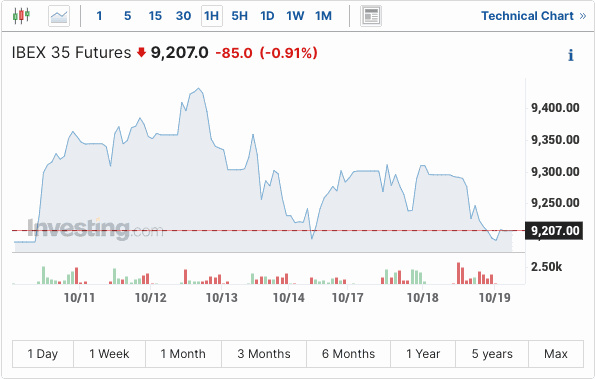Screen dimensions: 595x379
Task: Select the area chart type icon
Action: click(x=59, y=16)
